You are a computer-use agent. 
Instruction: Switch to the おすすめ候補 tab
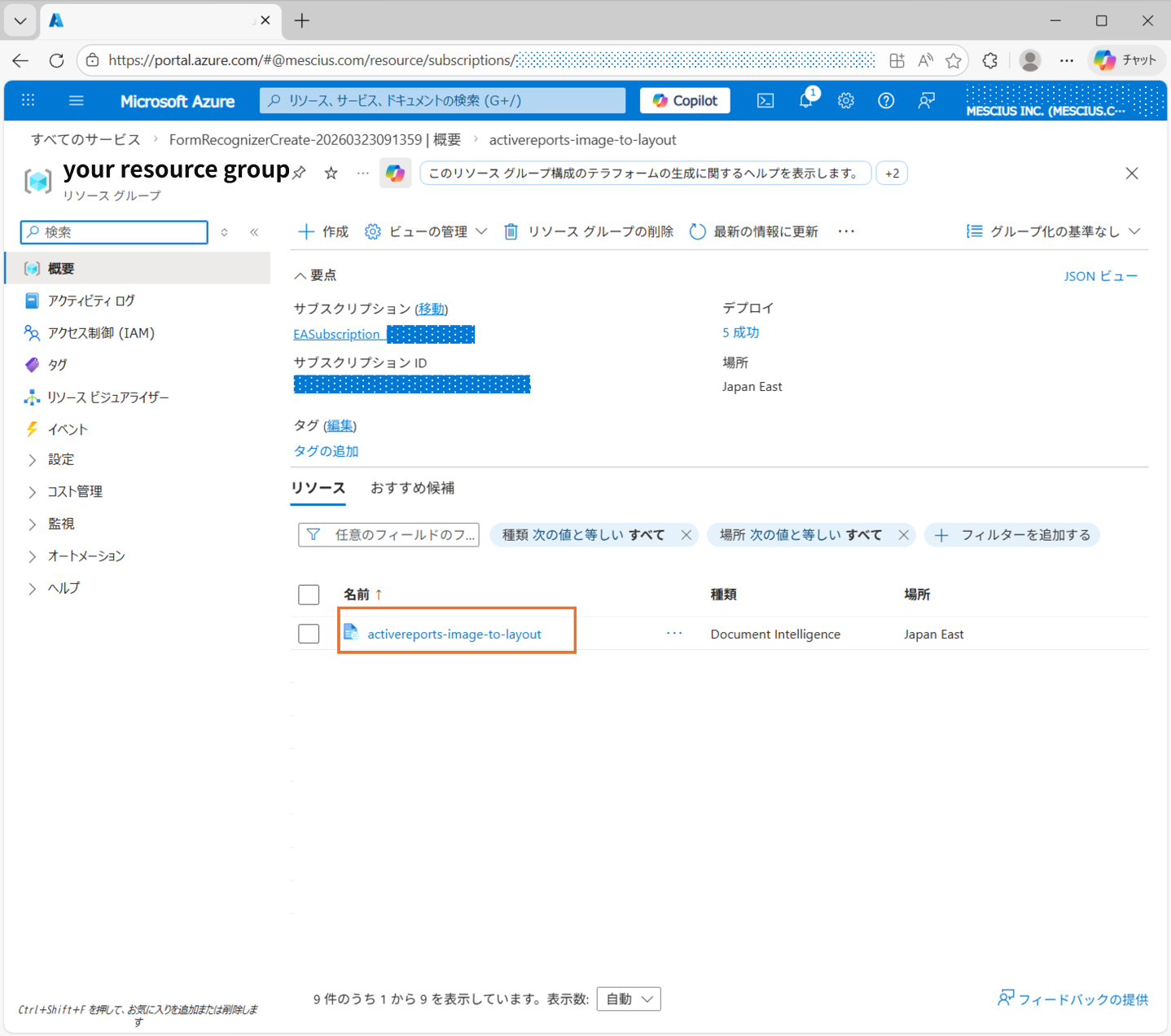413,488
